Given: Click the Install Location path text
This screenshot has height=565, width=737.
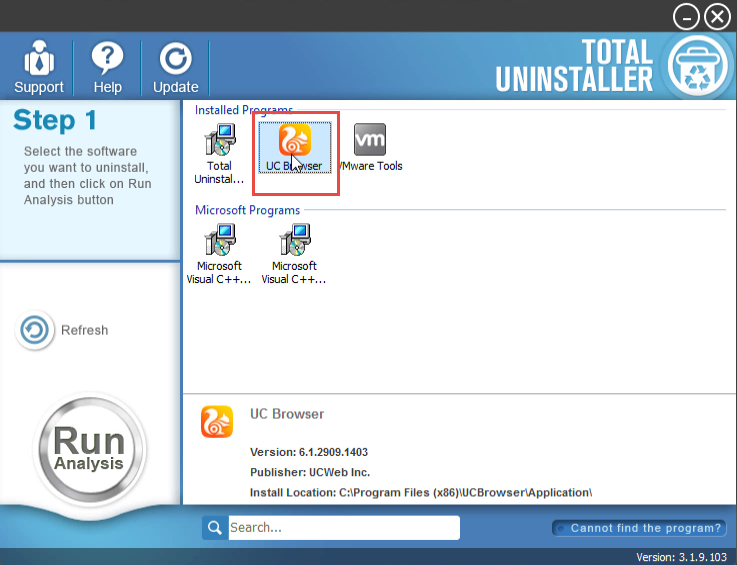Looking at the screenshot, I should 421,493.
